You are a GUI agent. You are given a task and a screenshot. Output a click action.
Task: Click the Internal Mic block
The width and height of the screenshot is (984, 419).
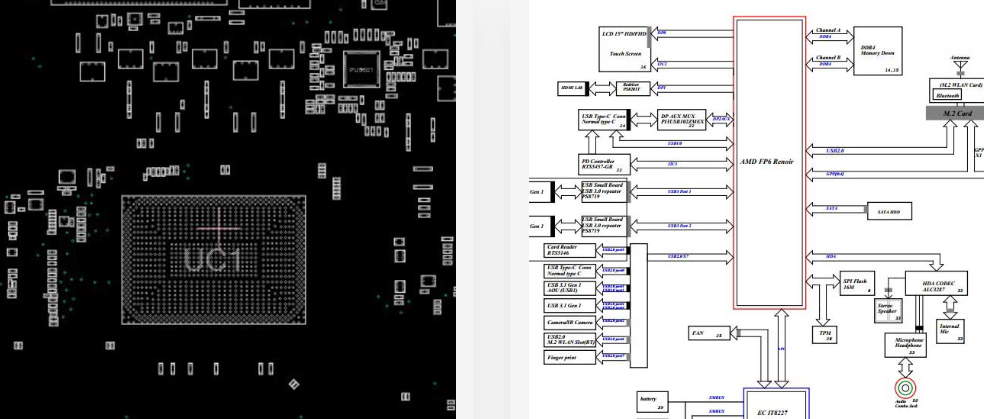pos(950,331)
